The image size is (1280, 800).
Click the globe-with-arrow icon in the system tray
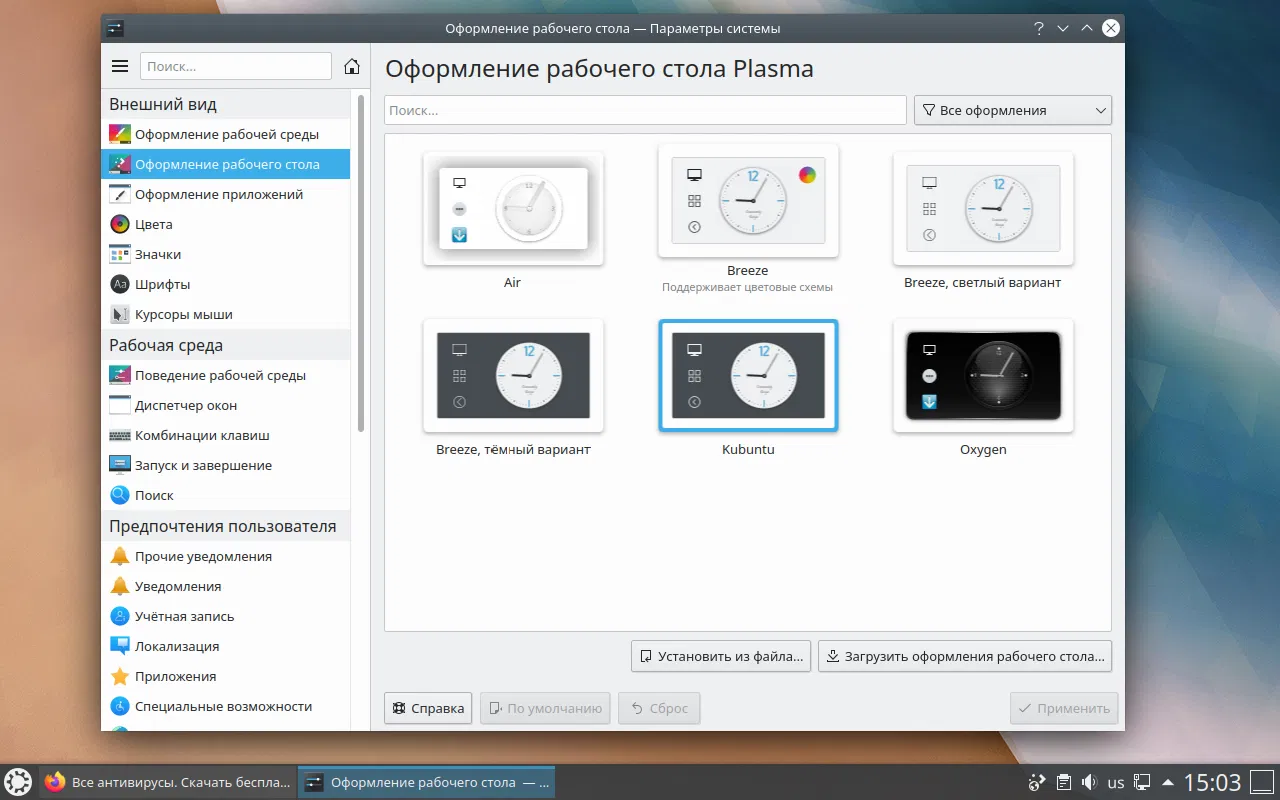(x=1038, y=782)
